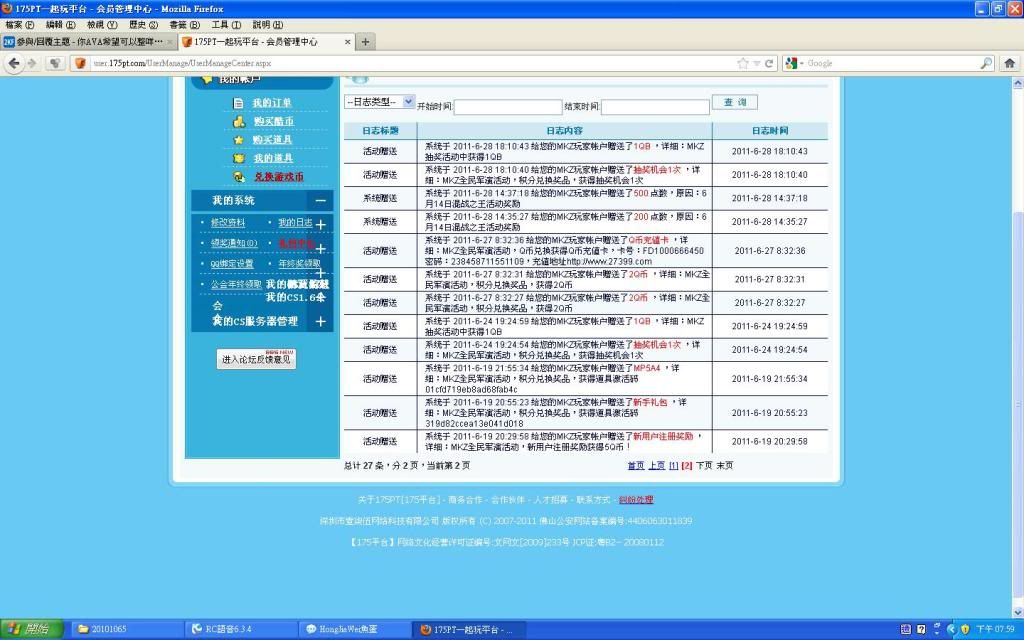Open the 歷史 menu
Screen dimensions: 1024x640
(143, 25)
